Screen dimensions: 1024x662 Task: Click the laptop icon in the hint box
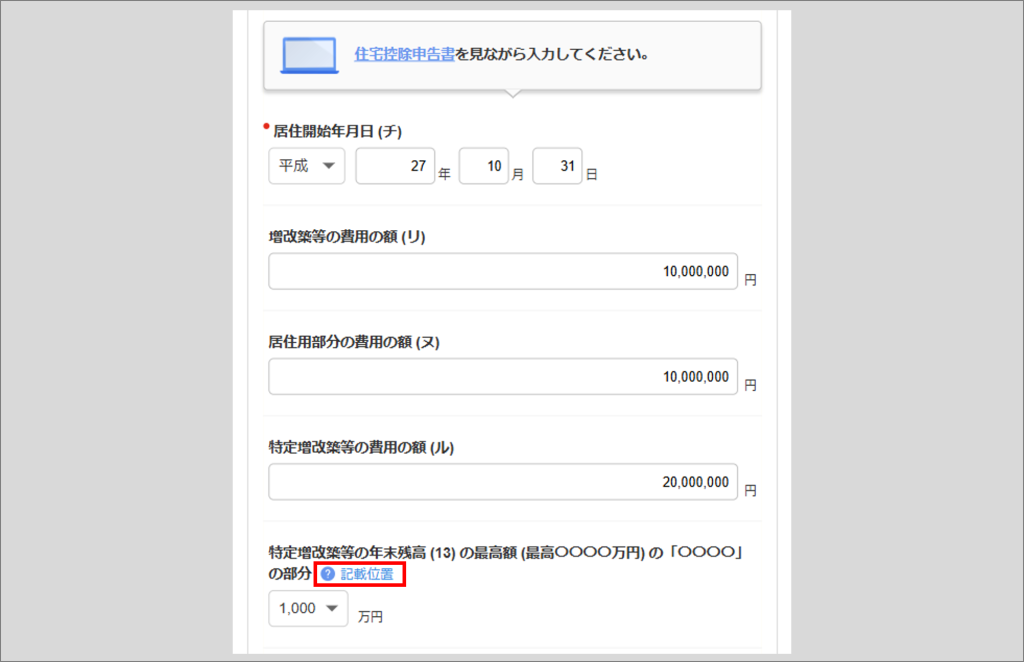pyautogui.click(x=310, y=55)
